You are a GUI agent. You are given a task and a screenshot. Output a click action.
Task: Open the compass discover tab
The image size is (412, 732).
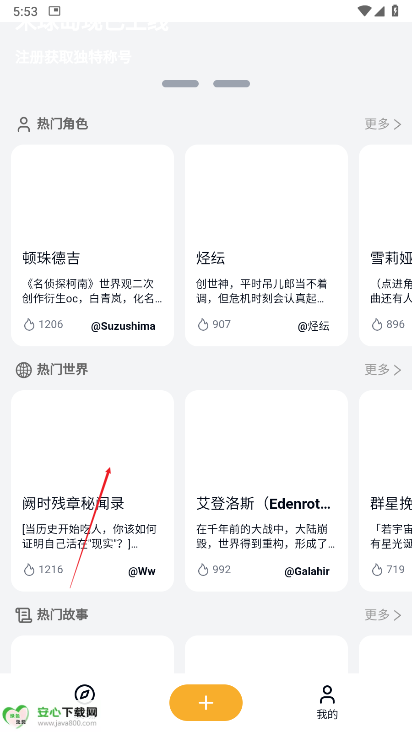point(84,694)
